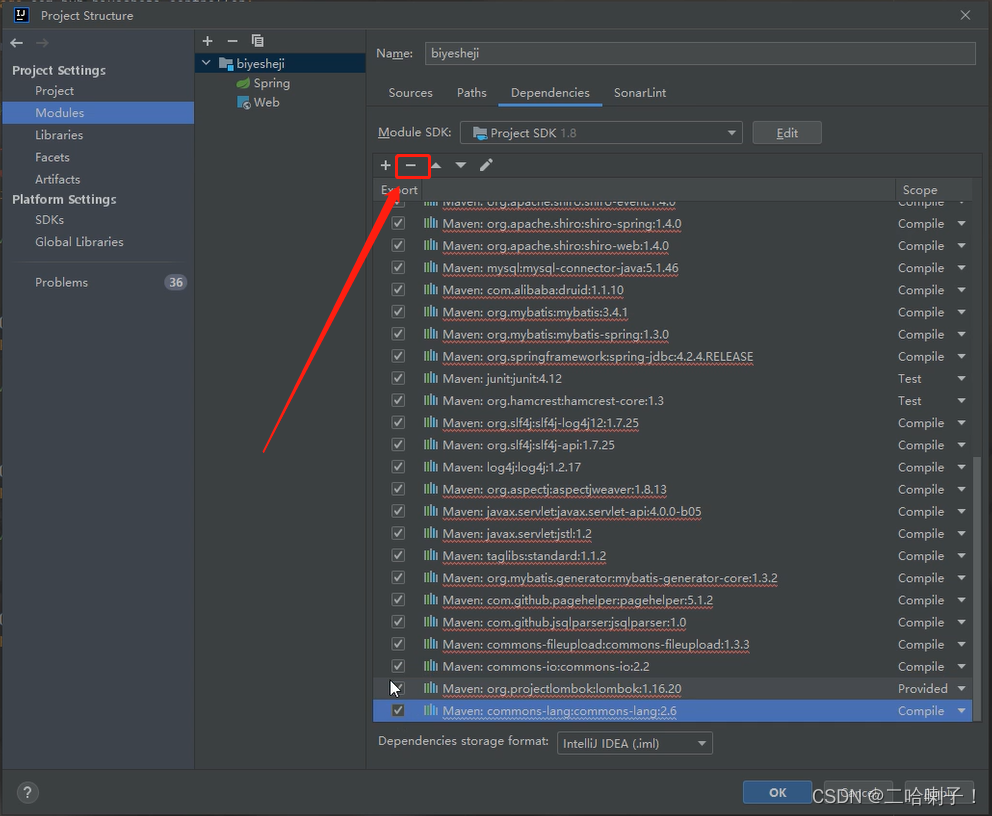The width and height of the screenshot is (992, 816).
Task: Go forward with the right arrow
Action: point(42,43)
